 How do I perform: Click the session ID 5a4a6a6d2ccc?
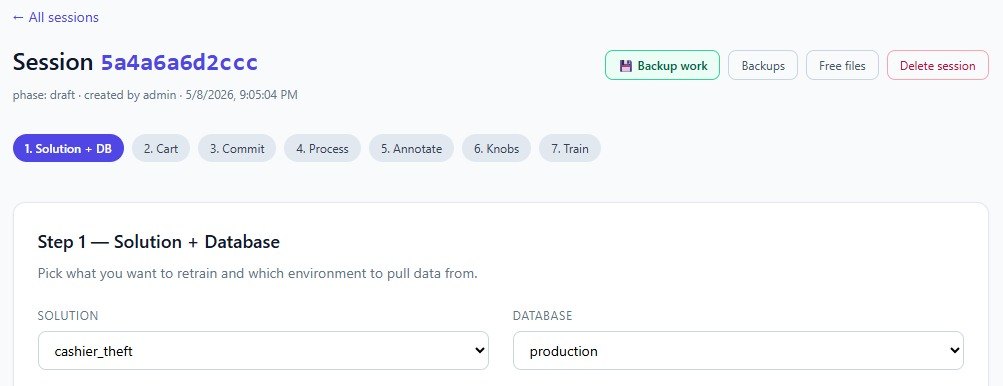pyautogui.click(x=179, y=62)
